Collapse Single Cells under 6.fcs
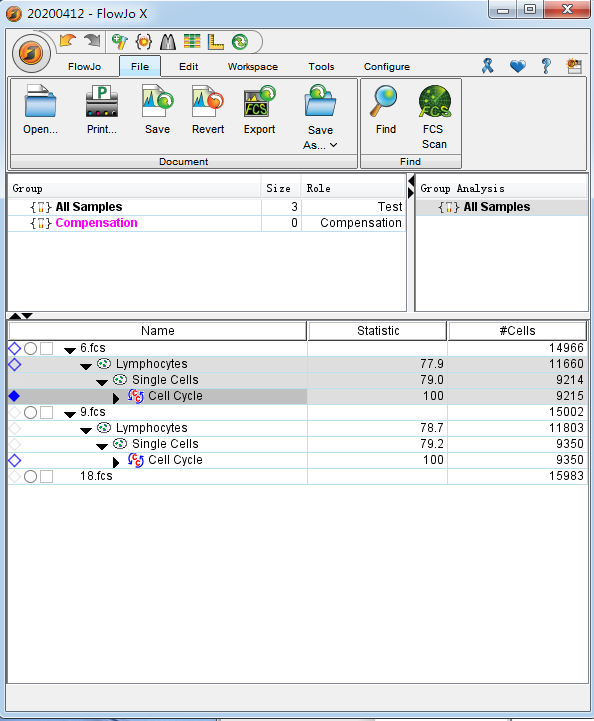 pyautogui.click(x=102, y=383)
